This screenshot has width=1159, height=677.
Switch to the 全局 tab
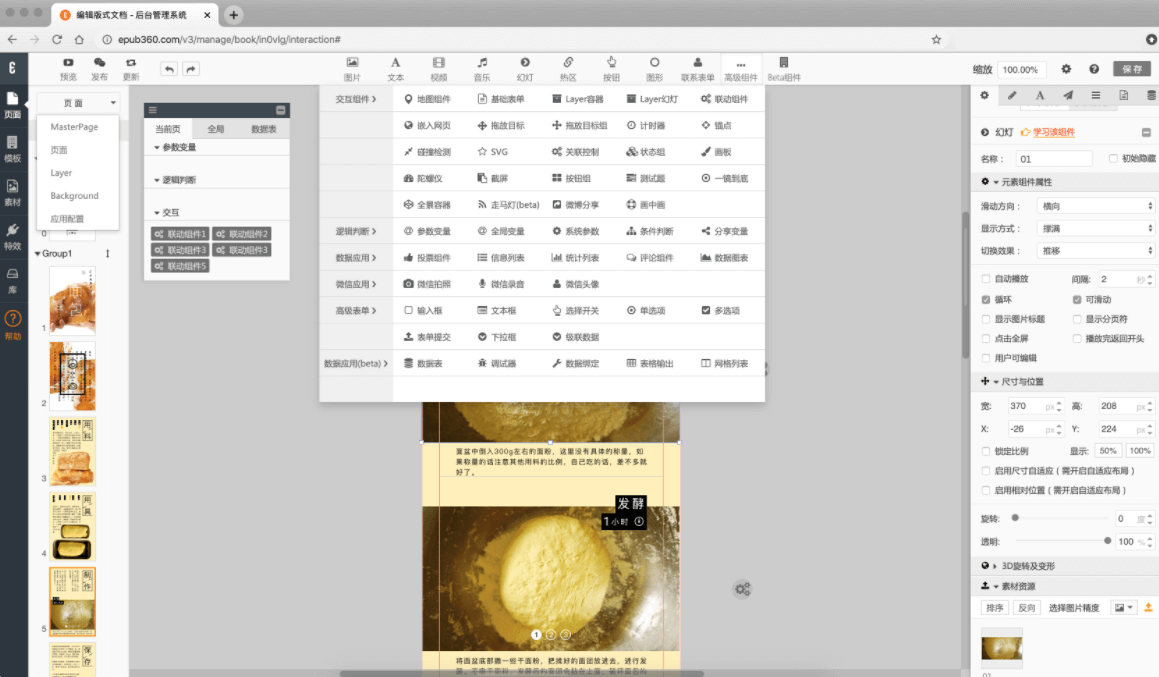(x=216, y=129)
